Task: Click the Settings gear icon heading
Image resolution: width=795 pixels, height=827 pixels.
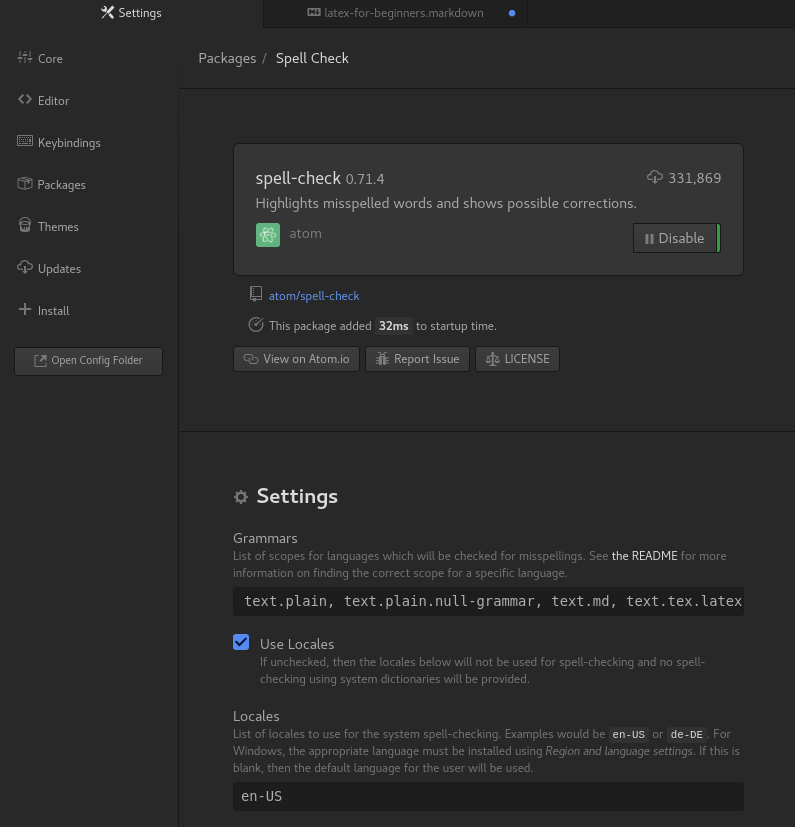Action: (x=241, y=497)
